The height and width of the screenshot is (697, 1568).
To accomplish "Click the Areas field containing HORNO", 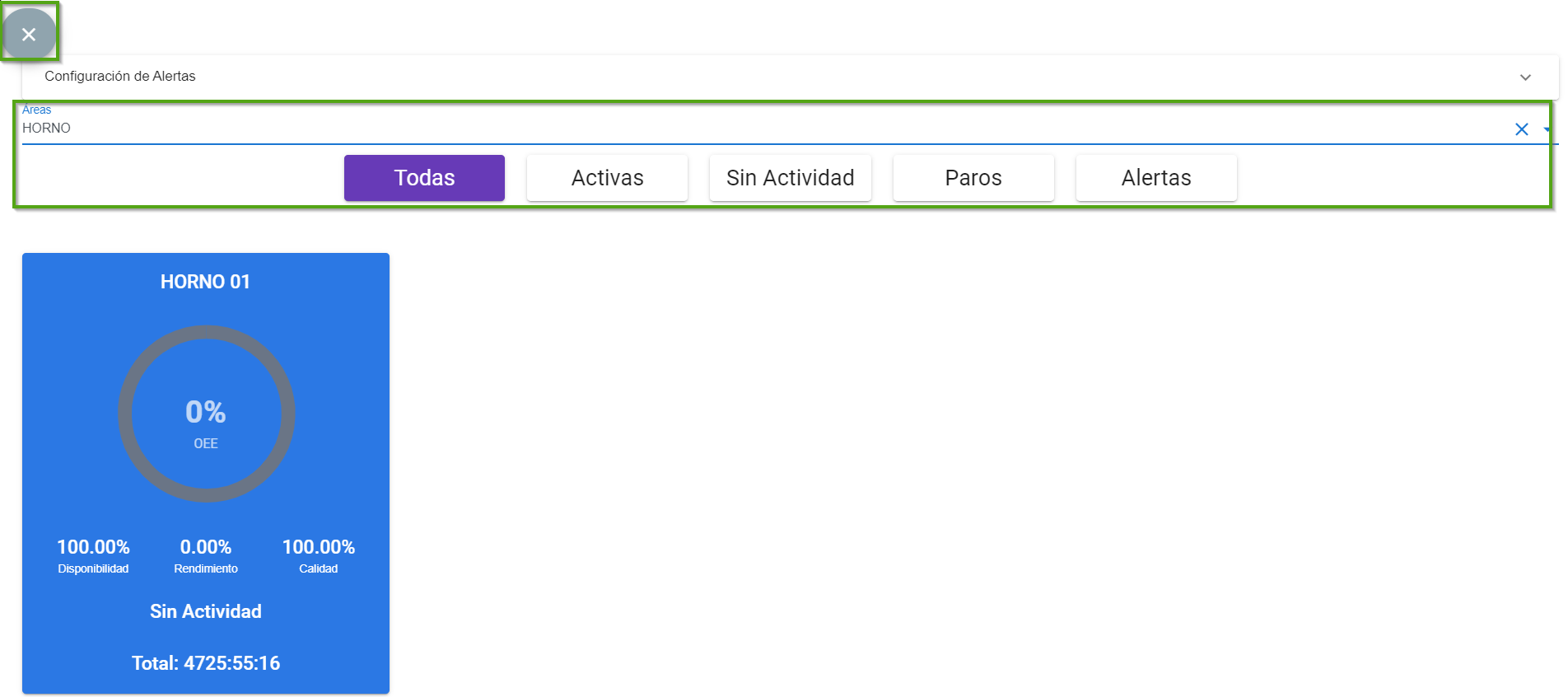I will [x=741, y=129].
